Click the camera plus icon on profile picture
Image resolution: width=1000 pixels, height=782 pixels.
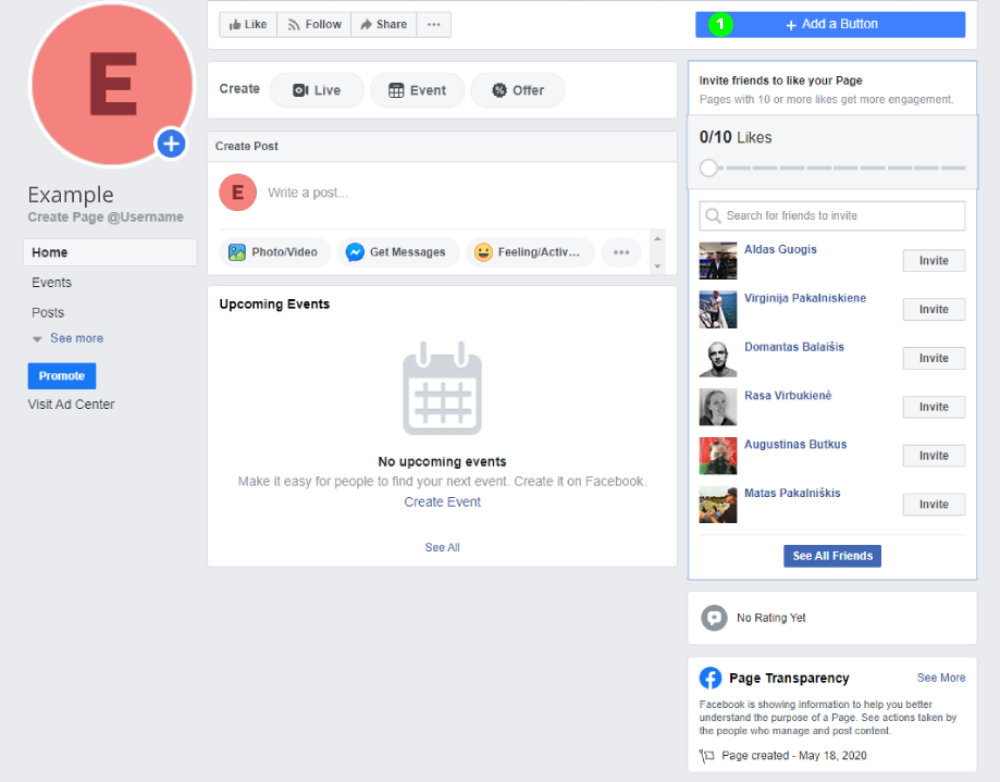pyautogui.click(x=170, y=143)
